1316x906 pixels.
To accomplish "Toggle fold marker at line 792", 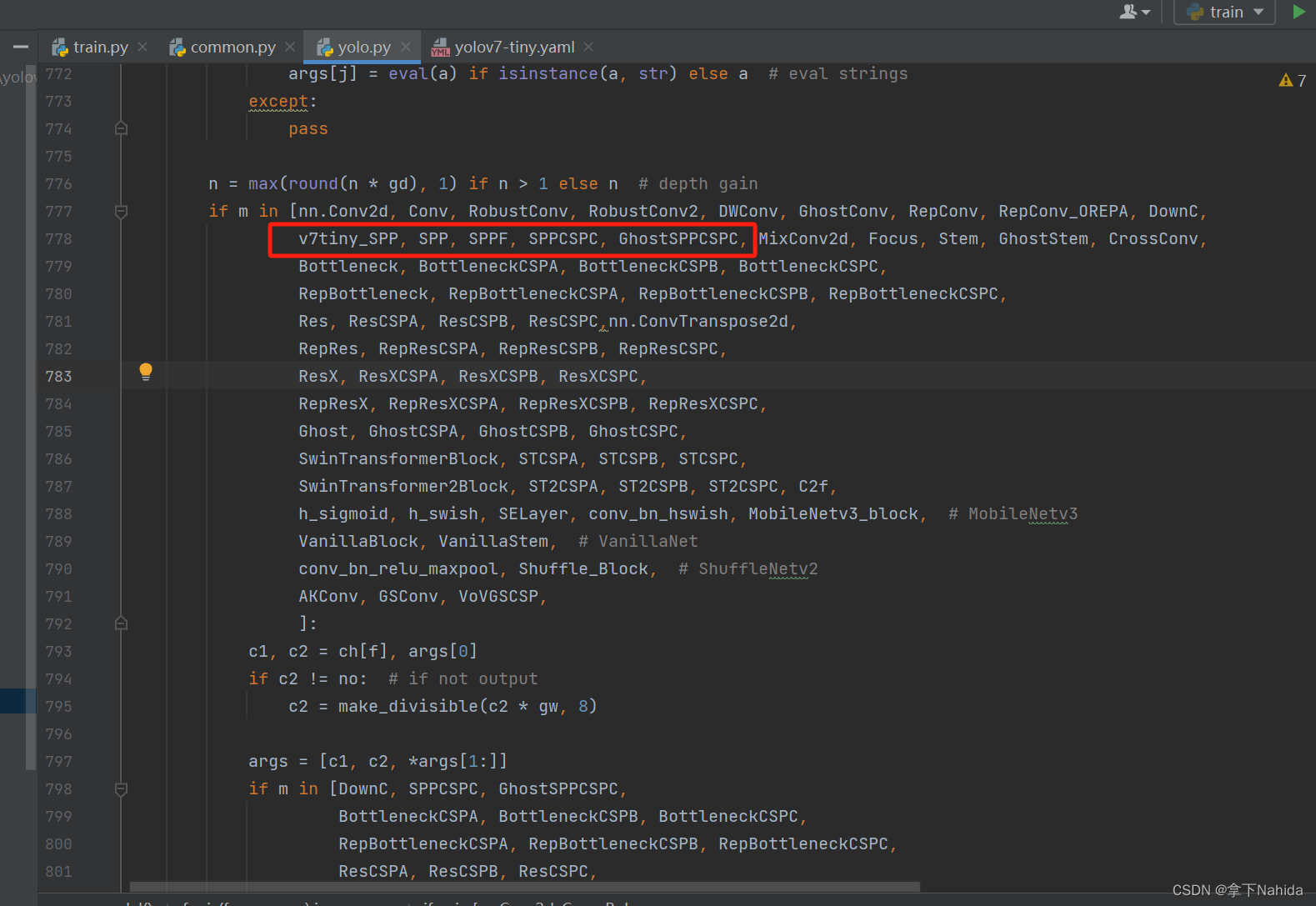I will click(121, 623).
